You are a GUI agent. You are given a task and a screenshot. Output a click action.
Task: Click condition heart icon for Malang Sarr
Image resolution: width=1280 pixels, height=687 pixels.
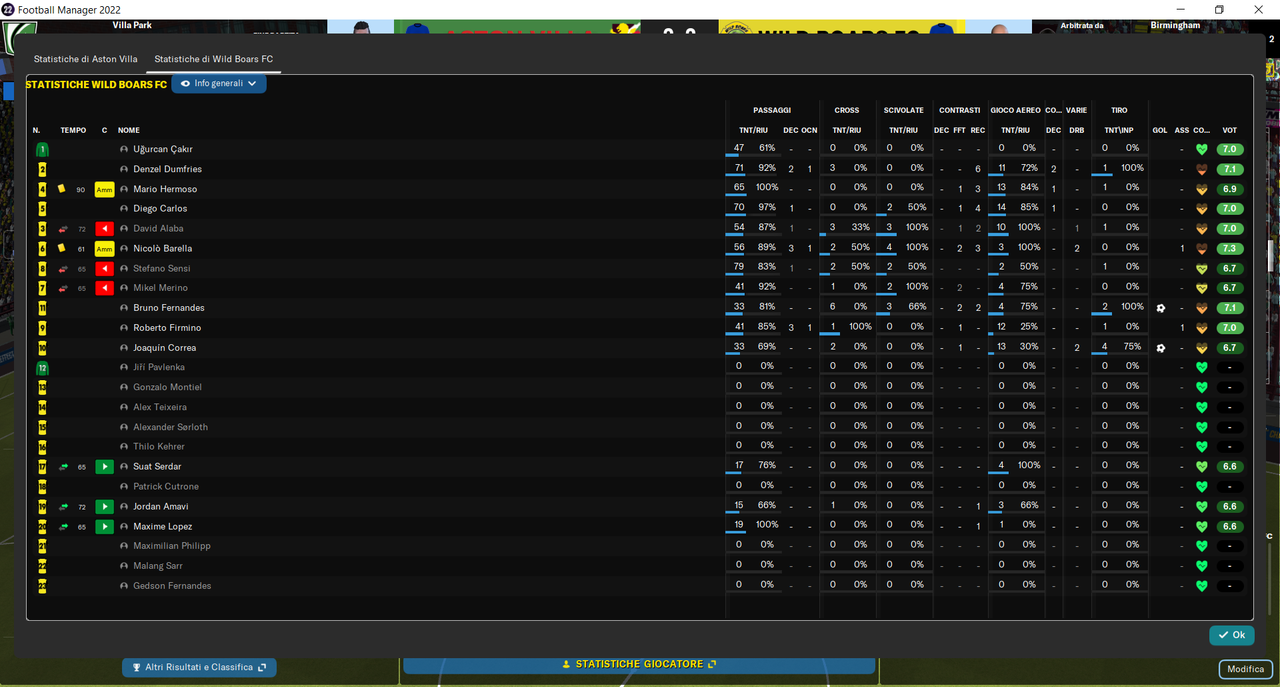1202,566
